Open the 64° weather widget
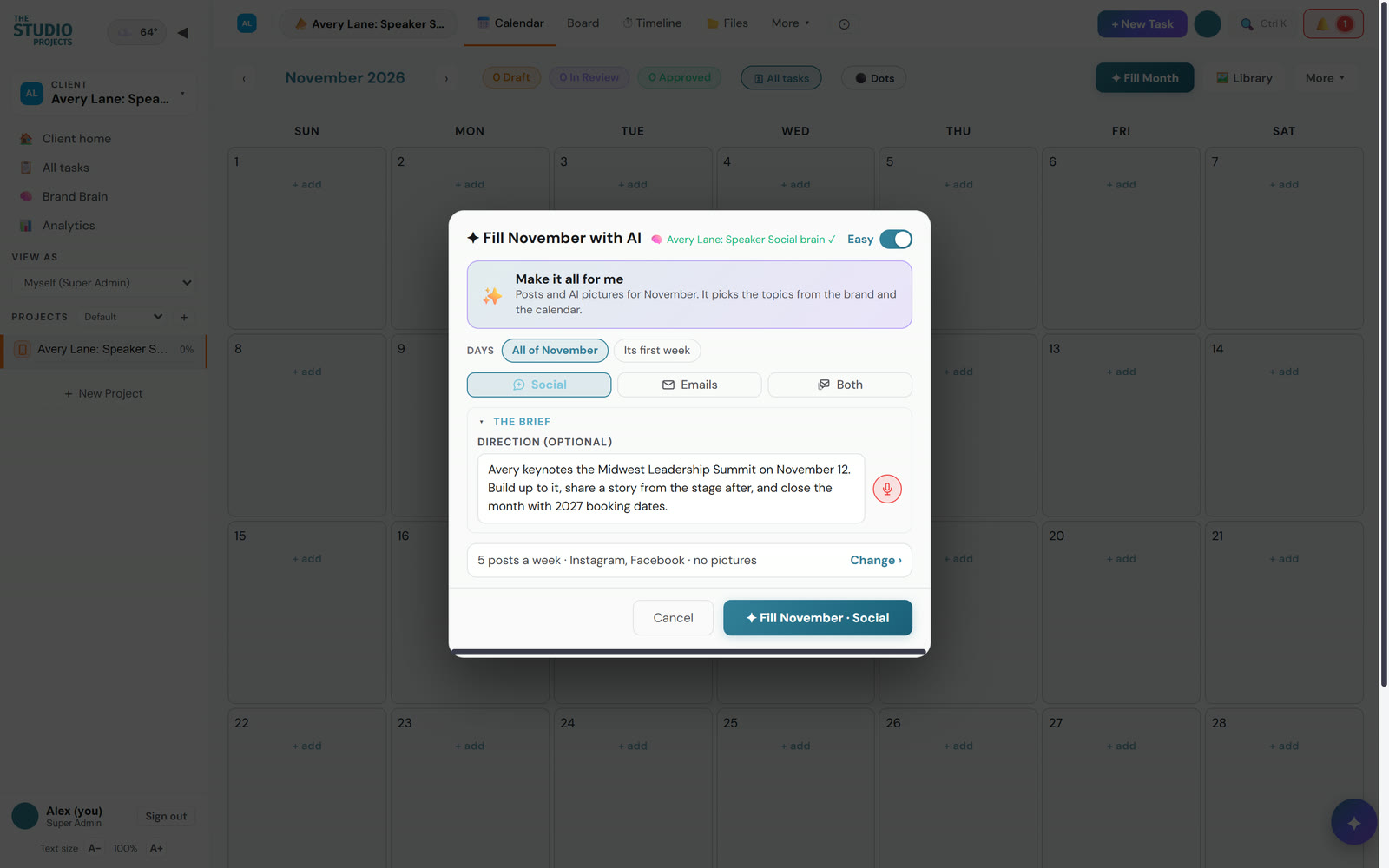Viewport: 1389px width, 868px height. (x=137, y=32)
